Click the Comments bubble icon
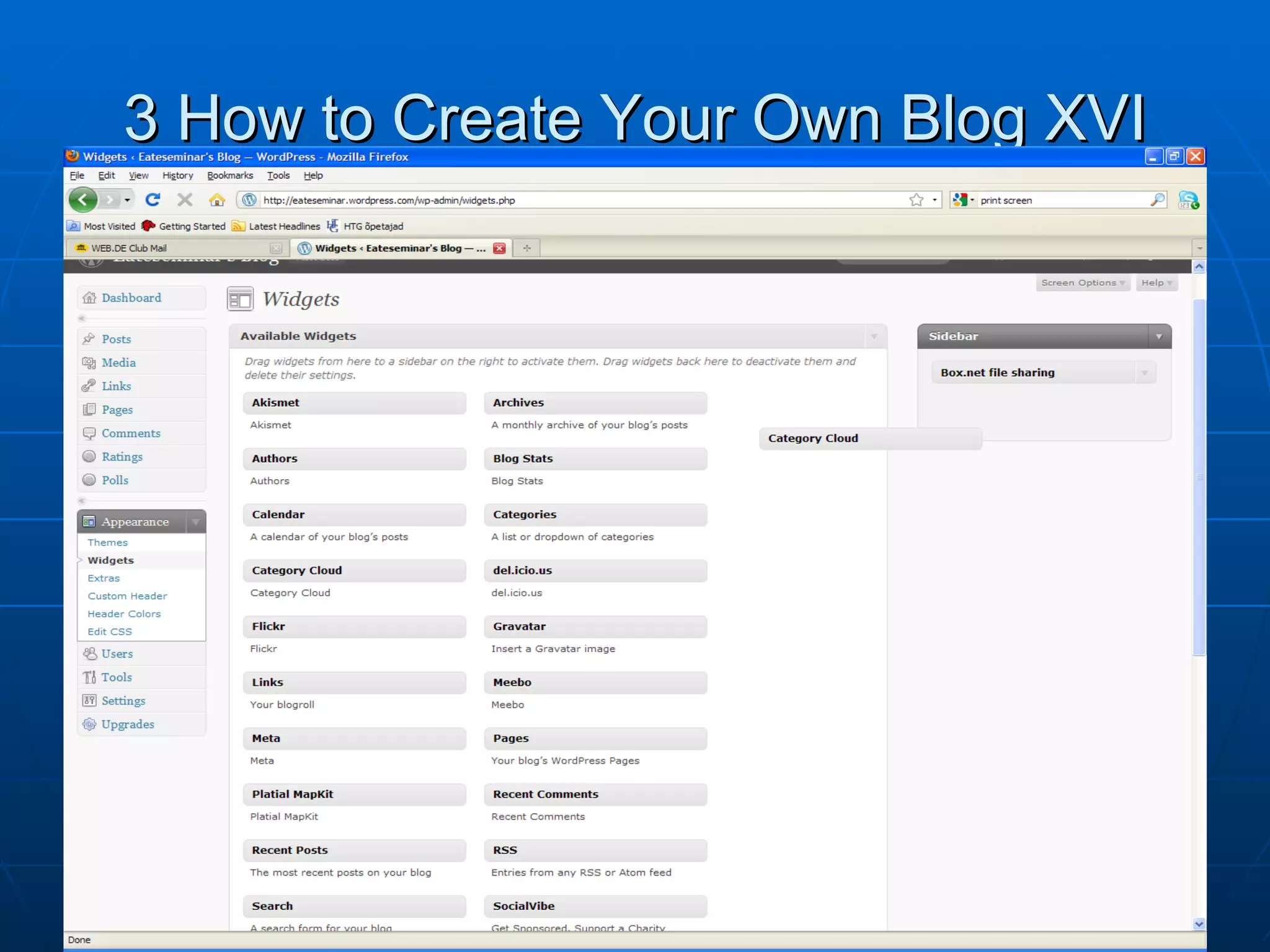 pyautogui.click(x=89, y=433)
